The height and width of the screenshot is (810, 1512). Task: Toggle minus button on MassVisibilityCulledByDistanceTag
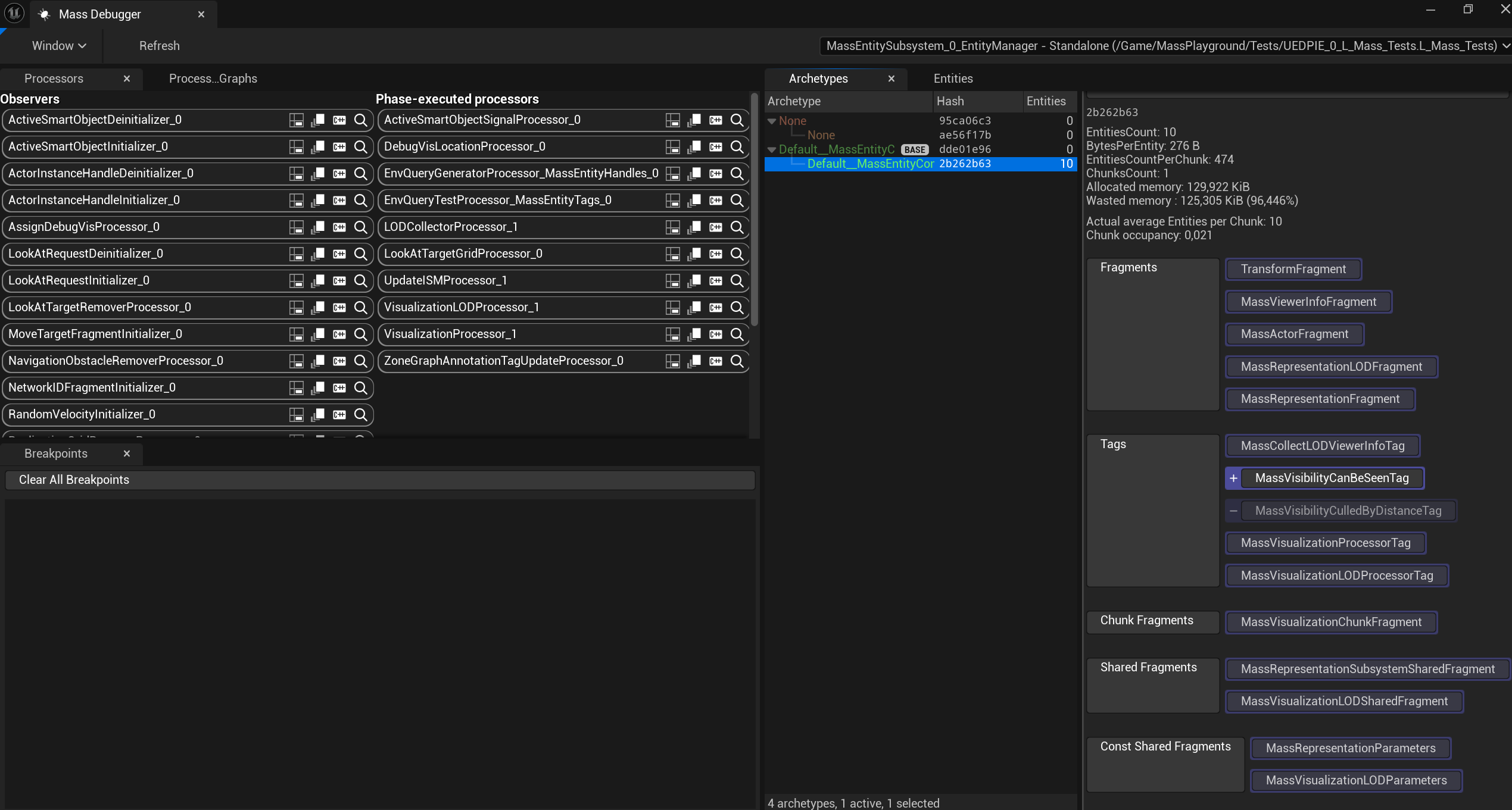coord(1233,511)
